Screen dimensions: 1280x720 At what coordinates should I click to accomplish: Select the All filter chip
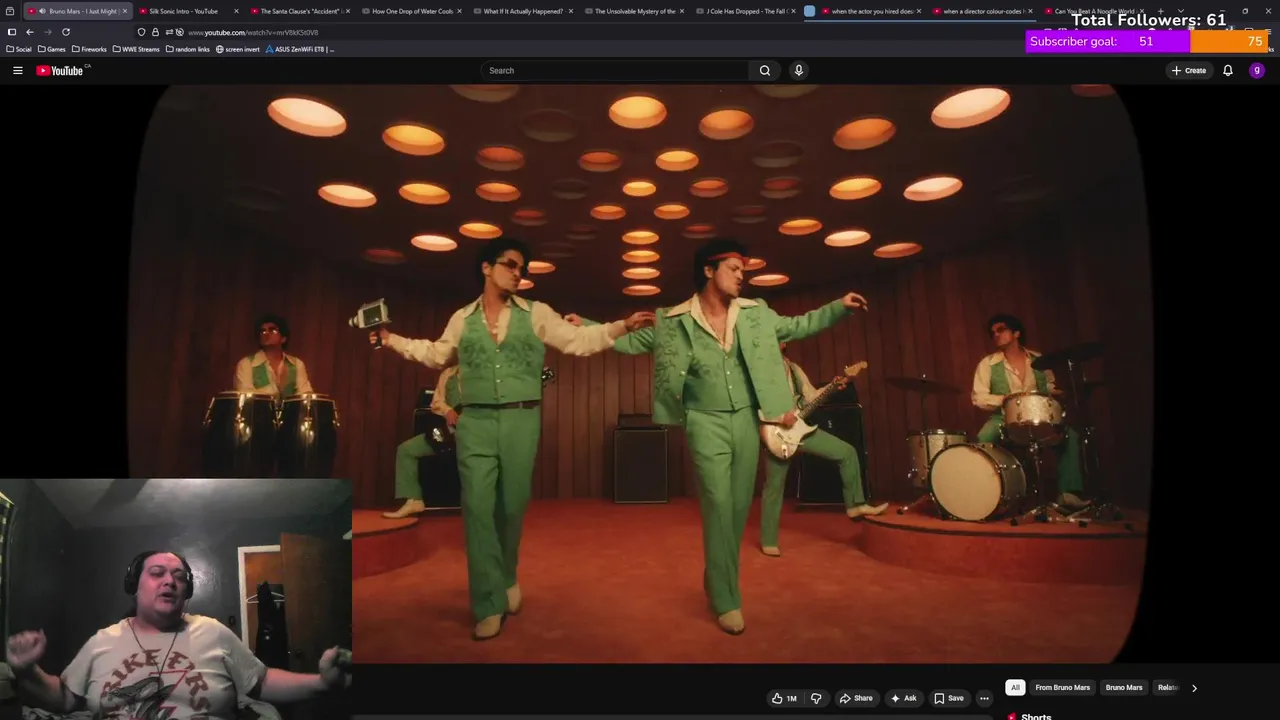(1015, 687)
